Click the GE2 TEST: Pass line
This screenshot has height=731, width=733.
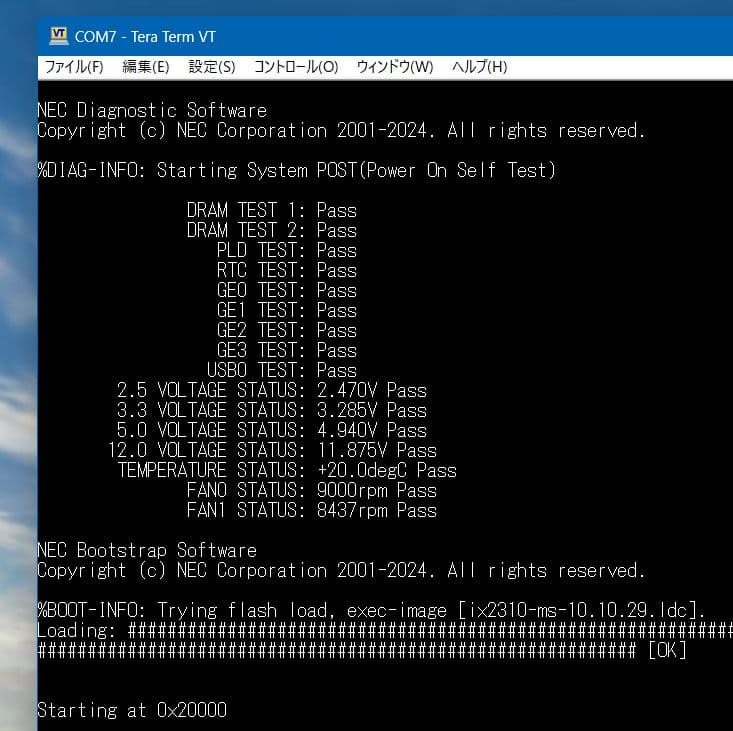287,330
